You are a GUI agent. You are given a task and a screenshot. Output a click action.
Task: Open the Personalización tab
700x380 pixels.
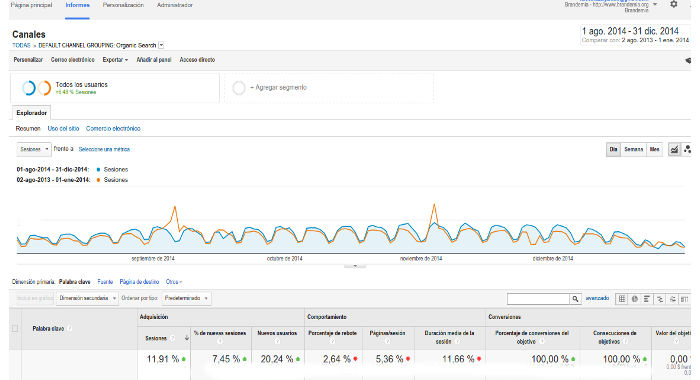[123, 5]
